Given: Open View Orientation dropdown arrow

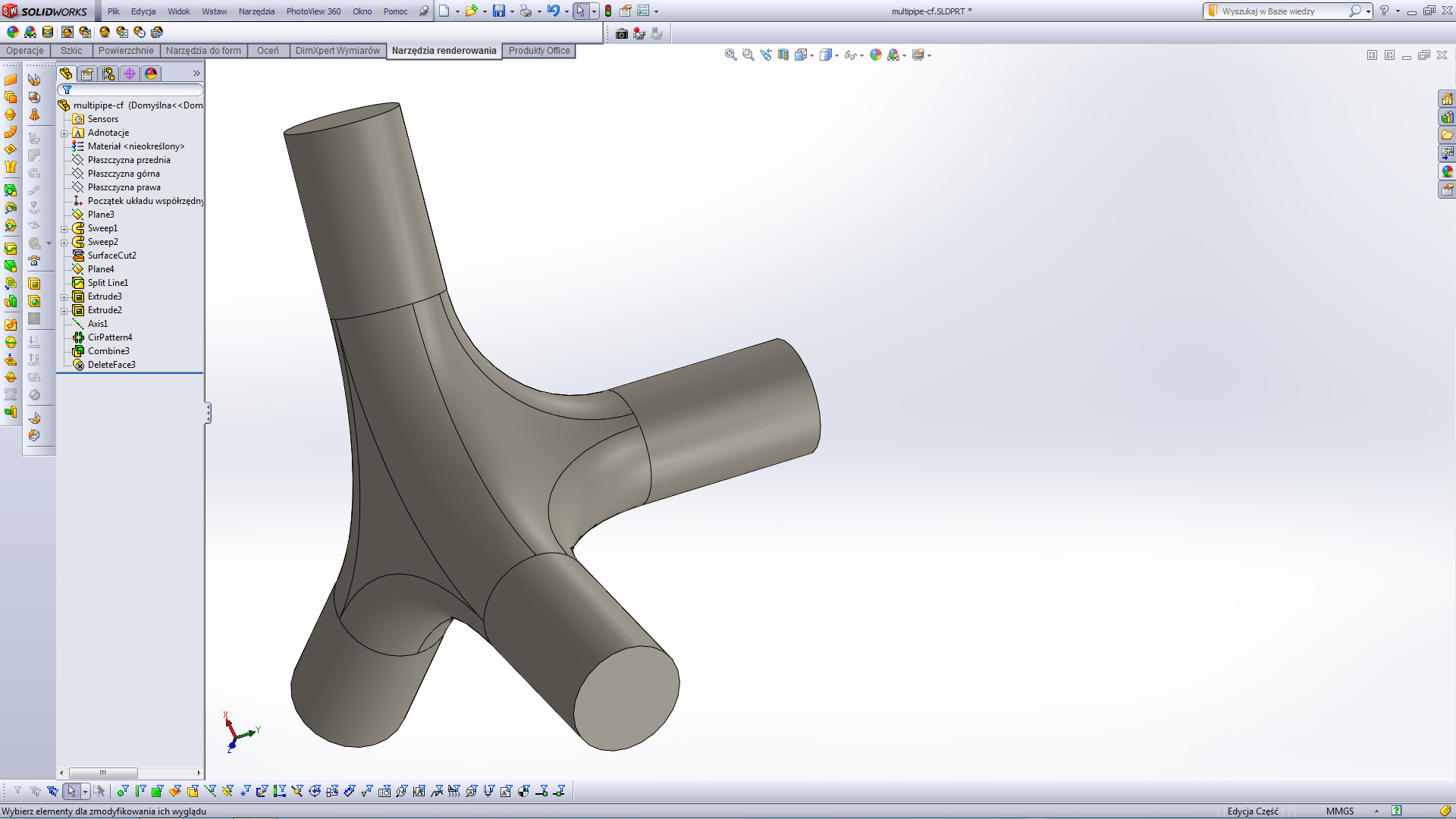Looking at the screenshot, I should click(812, 55).
